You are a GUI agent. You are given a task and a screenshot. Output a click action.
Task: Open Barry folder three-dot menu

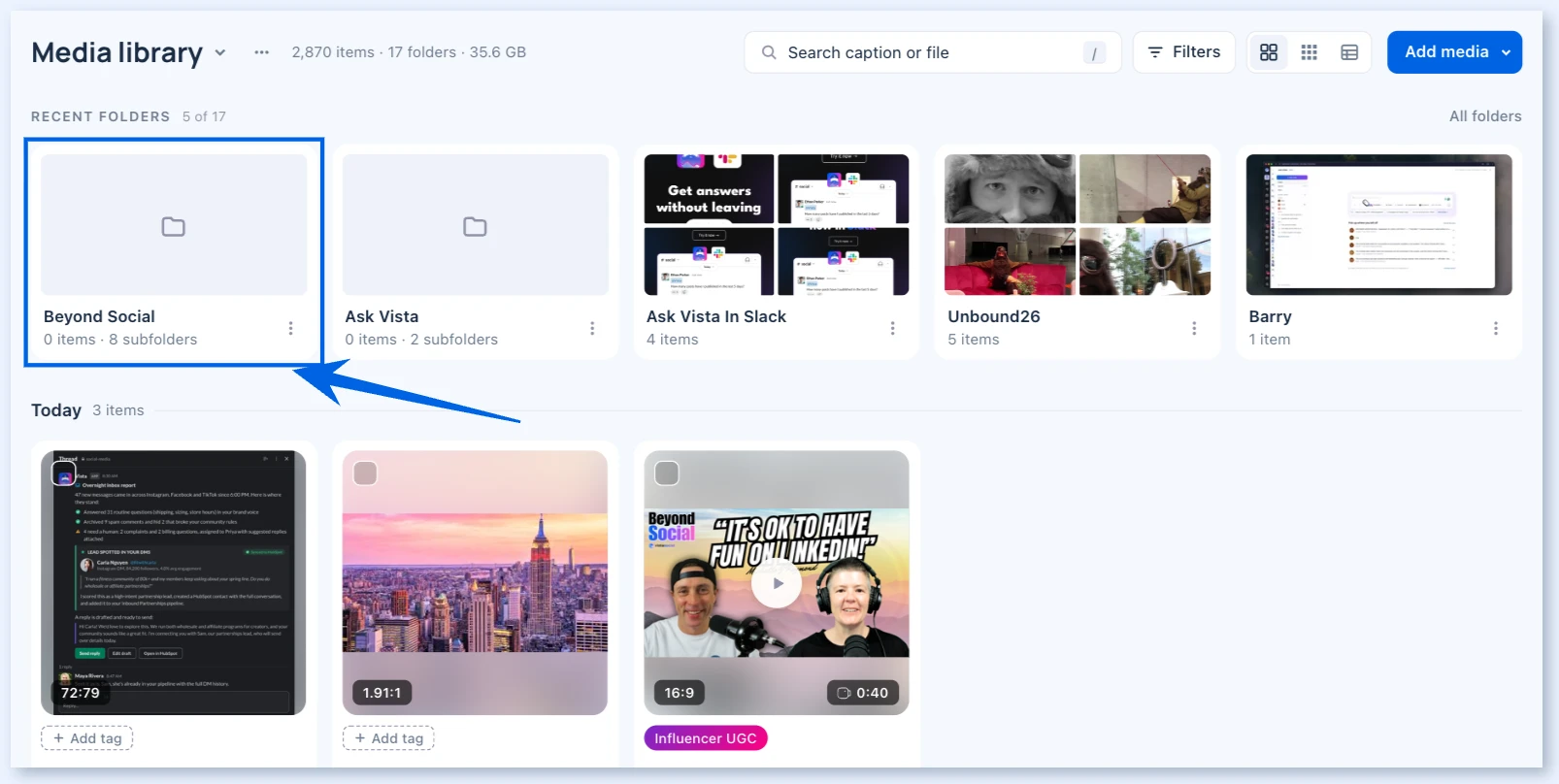click(x=1496, y=328)
